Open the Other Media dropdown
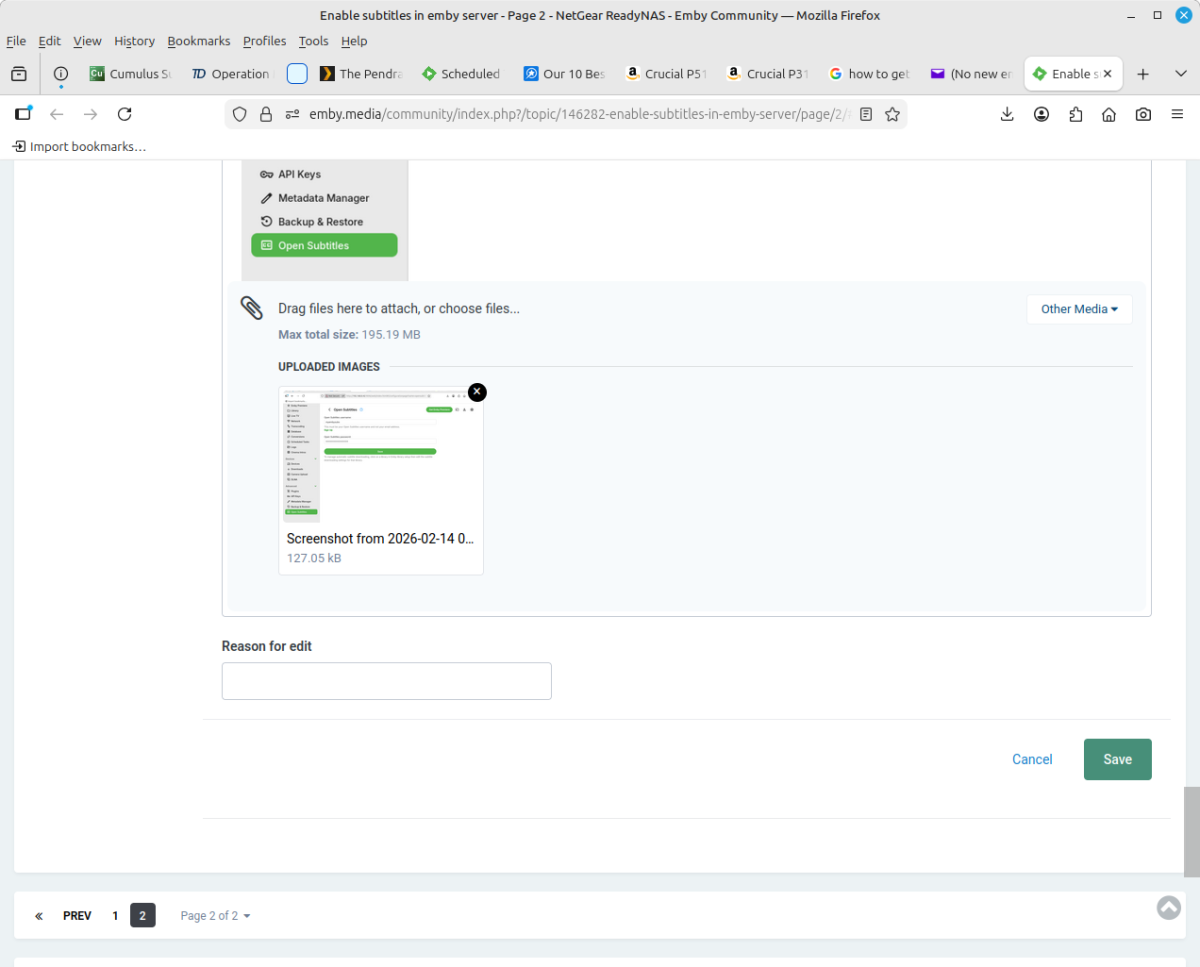Viewport: 1200px width, 967px height. point(1078,309)
